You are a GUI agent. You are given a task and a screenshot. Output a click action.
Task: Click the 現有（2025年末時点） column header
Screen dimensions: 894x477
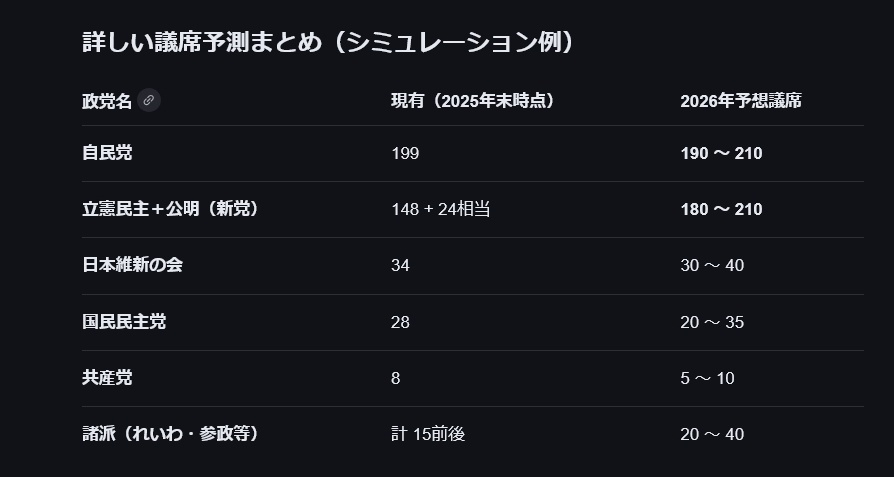tap(472, 101)
